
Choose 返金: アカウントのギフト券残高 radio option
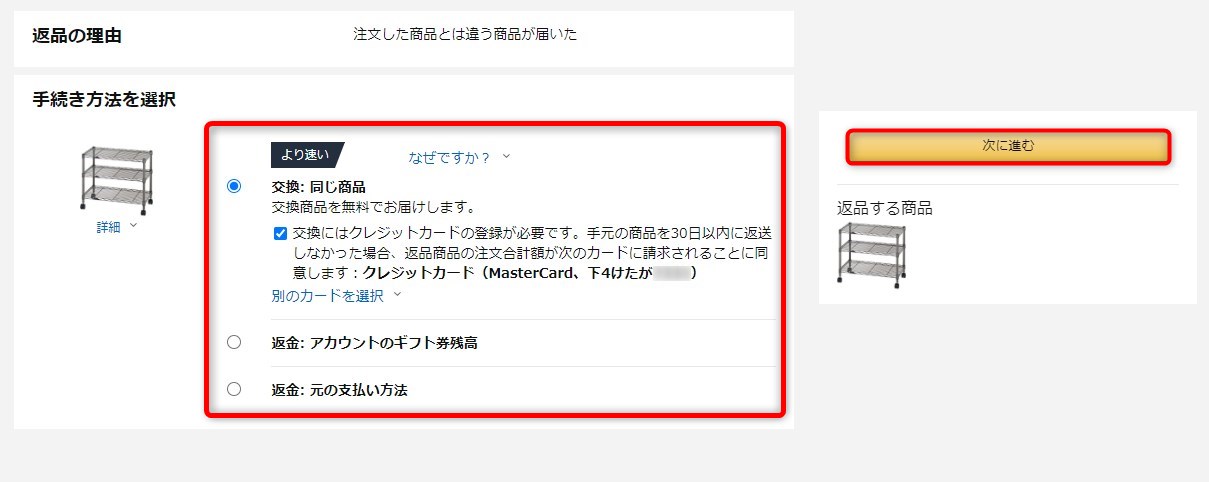point(234,342)
